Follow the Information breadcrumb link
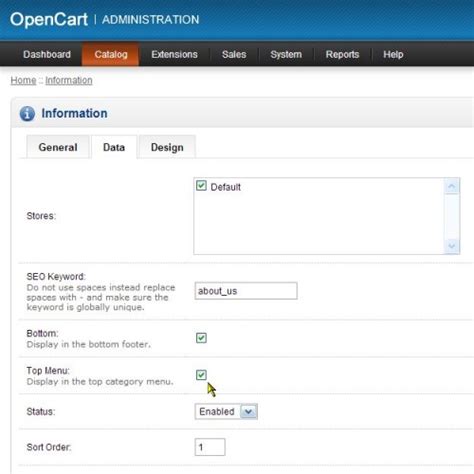The image size is (474, 474). [69, 80]
